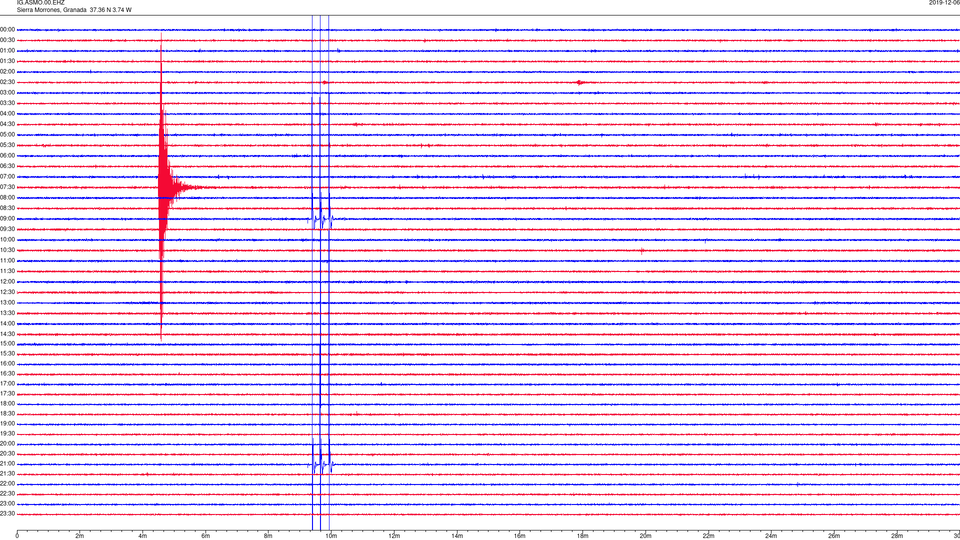Click the 22m tick label on the minute axis
Screen dimensions: 960x540
click(x=708, y=536)
